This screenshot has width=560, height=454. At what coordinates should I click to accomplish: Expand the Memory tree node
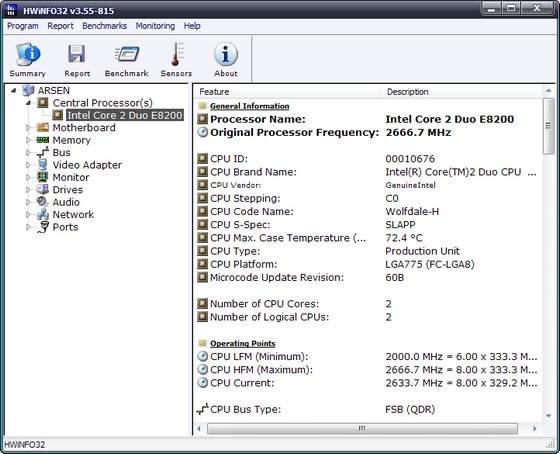click(28, 140)
